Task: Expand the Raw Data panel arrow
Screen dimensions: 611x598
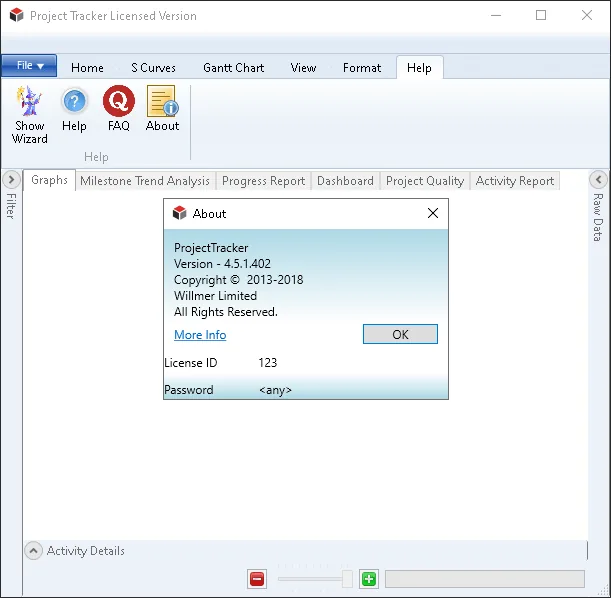Action: pos(598,180)
